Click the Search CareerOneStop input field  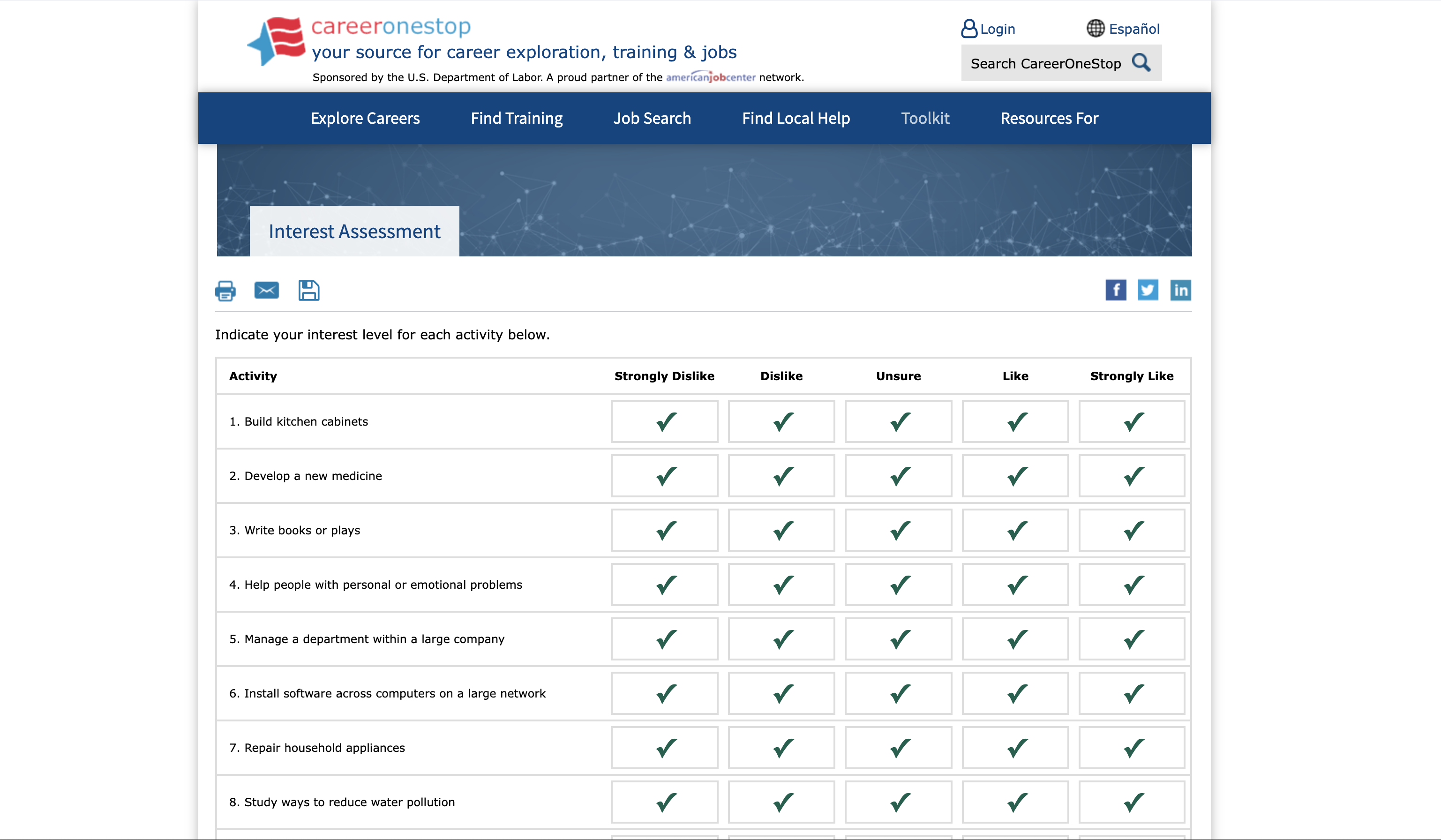pos(1045,63)
